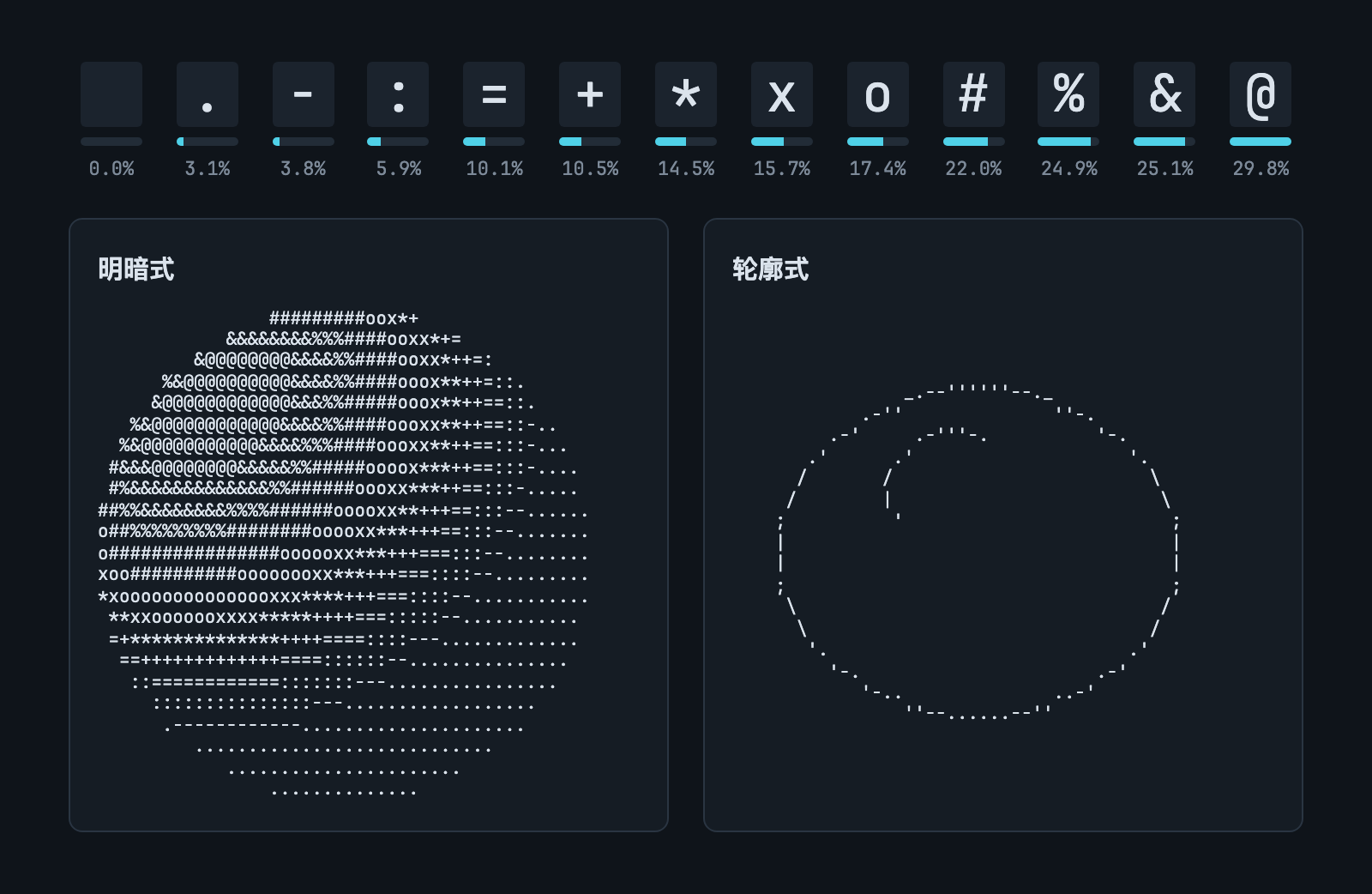
Task: Select the letter o character tile
Action: tap(878, 94)
